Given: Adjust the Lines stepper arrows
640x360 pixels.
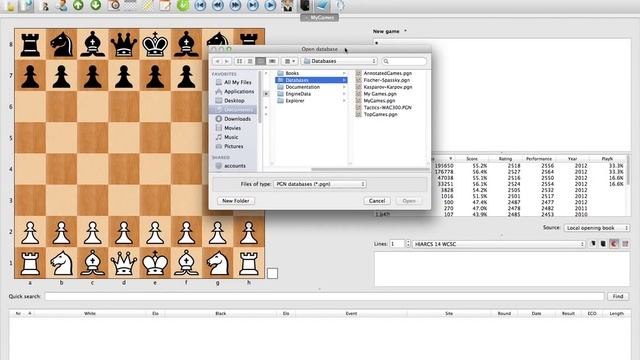Looking at the screenshot, I should 408,244.
